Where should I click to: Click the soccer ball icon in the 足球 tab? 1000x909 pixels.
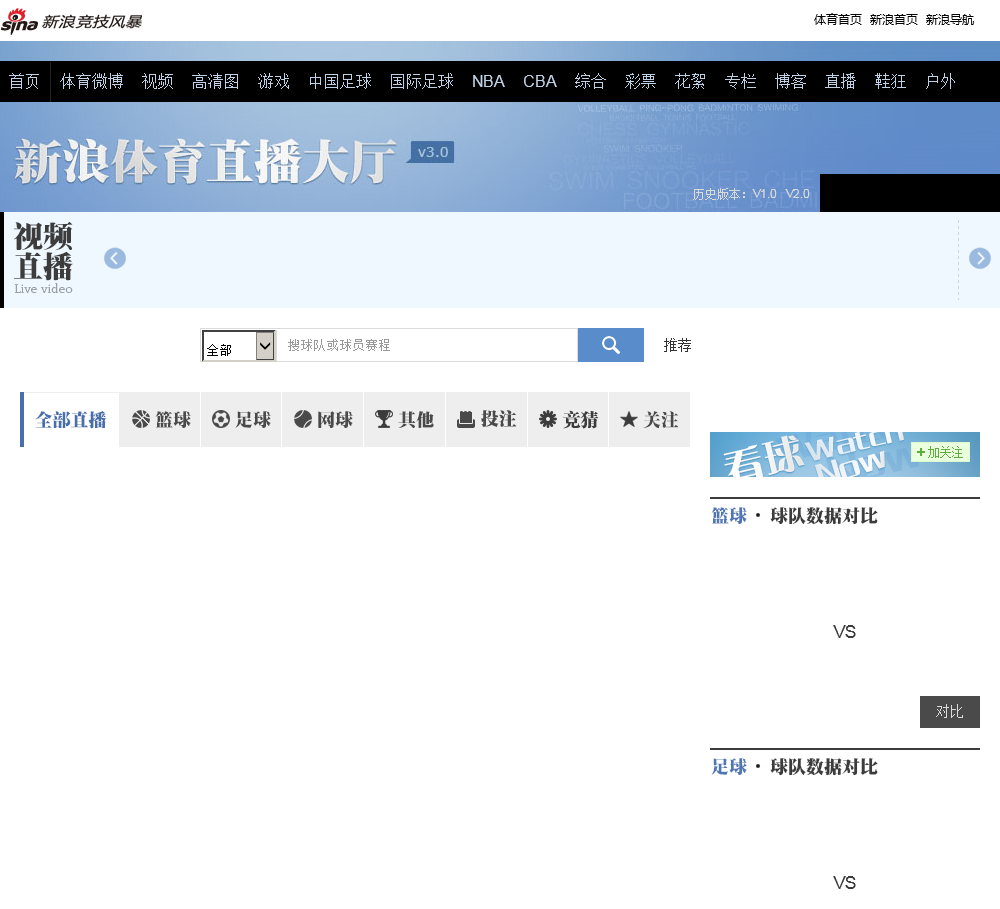(221, 419)
